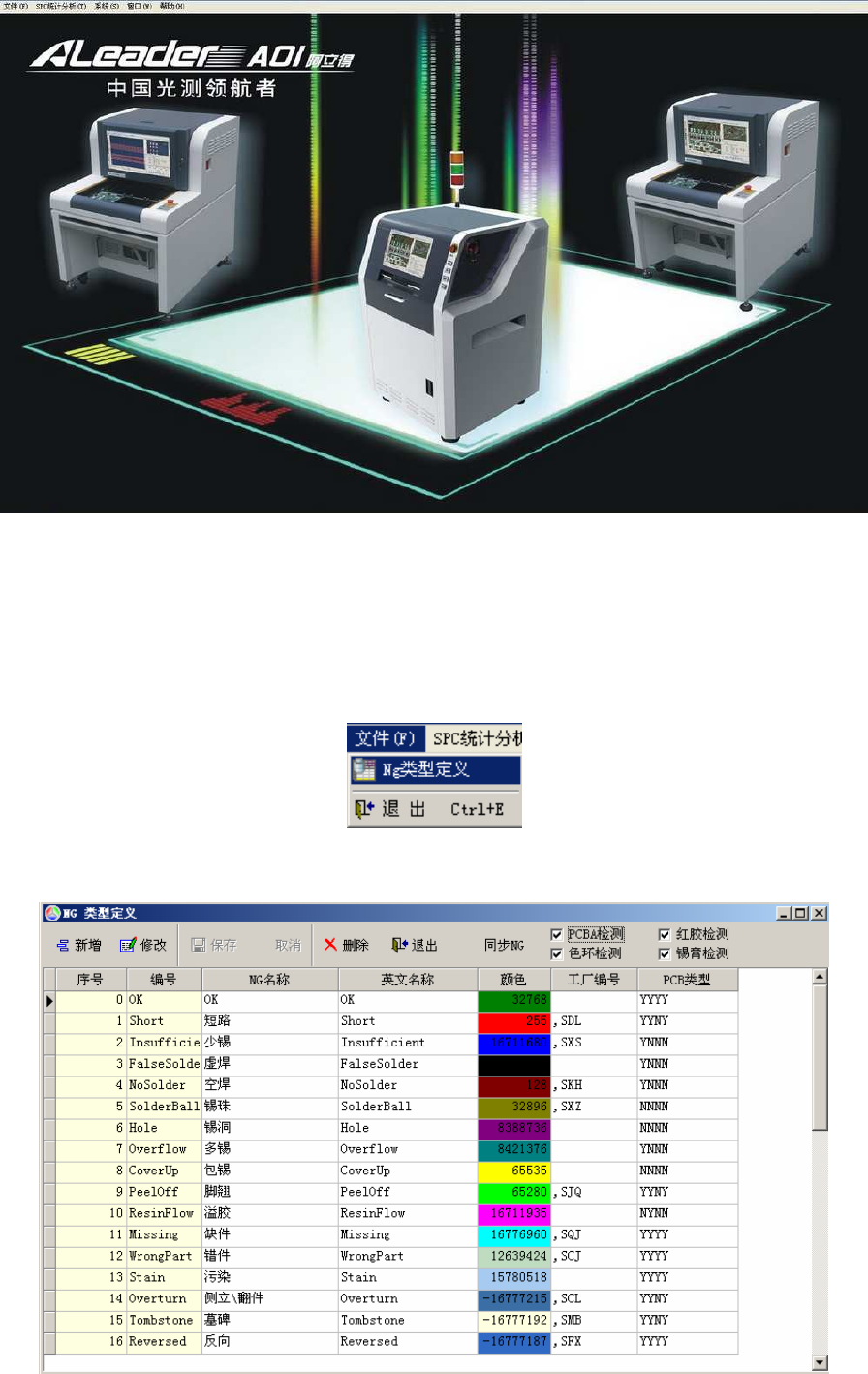868x1374 pixels.
Task: Click the 退出 (exit) toolbar icon
Action: 400,945
